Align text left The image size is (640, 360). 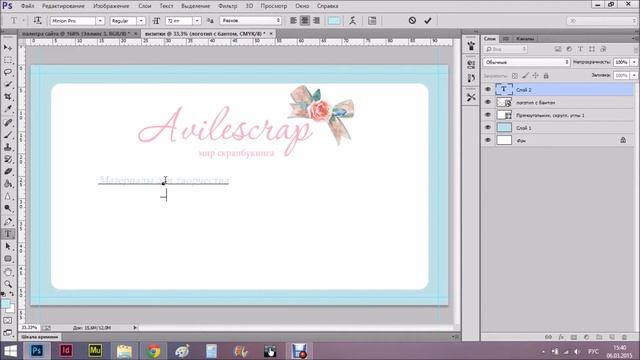tap(293, 20)
